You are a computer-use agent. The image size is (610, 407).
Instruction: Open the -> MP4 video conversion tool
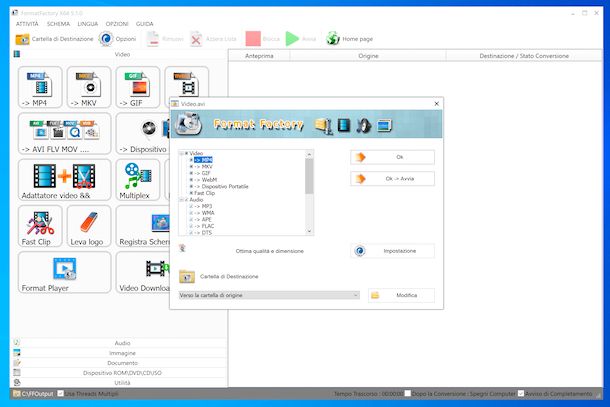pos(40,87)
